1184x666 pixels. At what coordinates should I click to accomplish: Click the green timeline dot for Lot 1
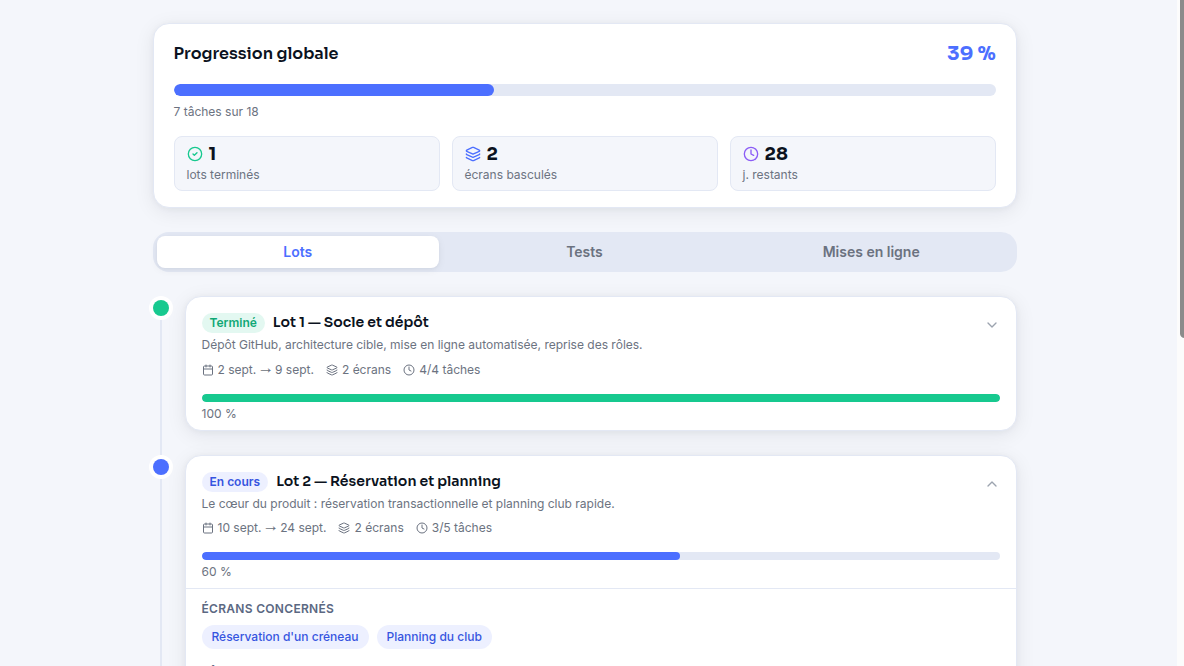click(161, 308)
